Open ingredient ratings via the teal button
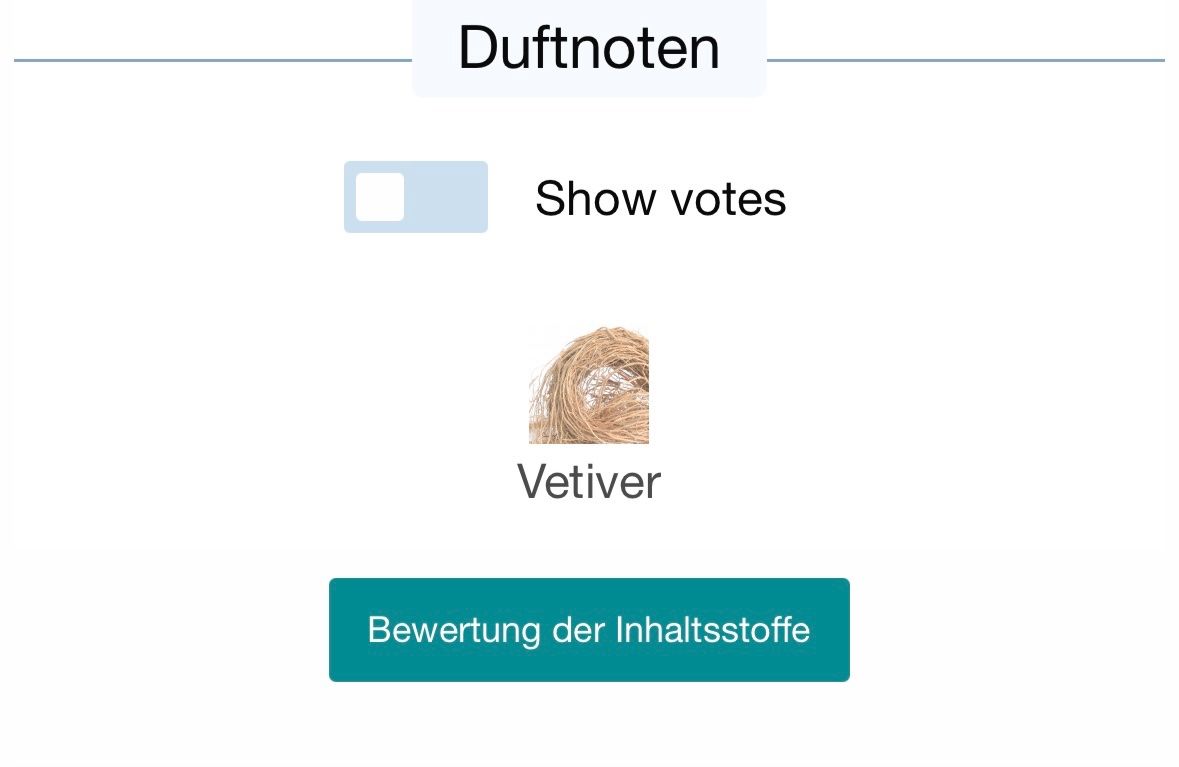This screenshot has height=767, width=1179. [x=590, y=630]
